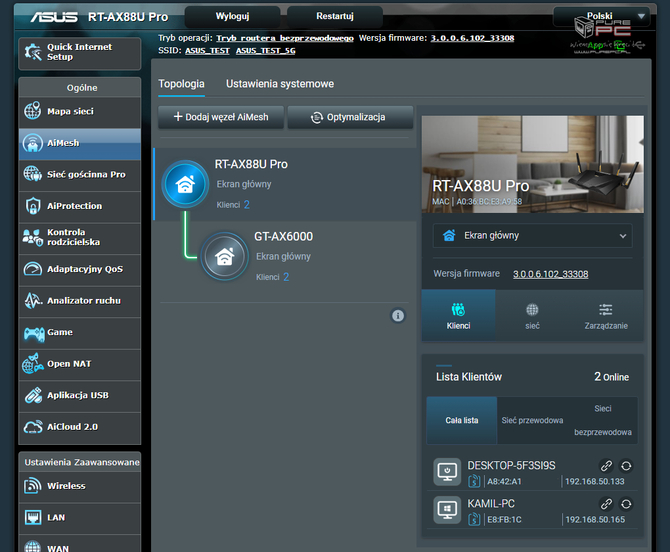
Task: Open Adaptacyjny QoS page
Action: 79,270
